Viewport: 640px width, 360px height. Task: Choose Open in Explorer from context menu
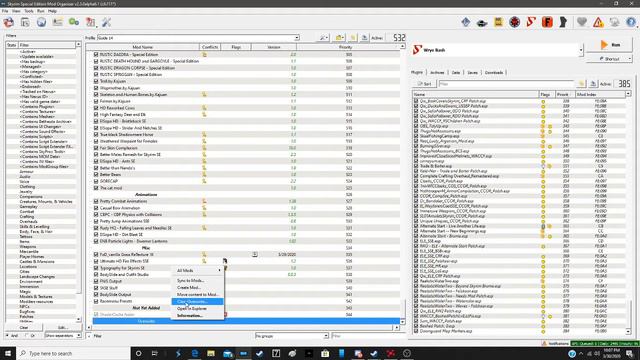tap(192, 309)
